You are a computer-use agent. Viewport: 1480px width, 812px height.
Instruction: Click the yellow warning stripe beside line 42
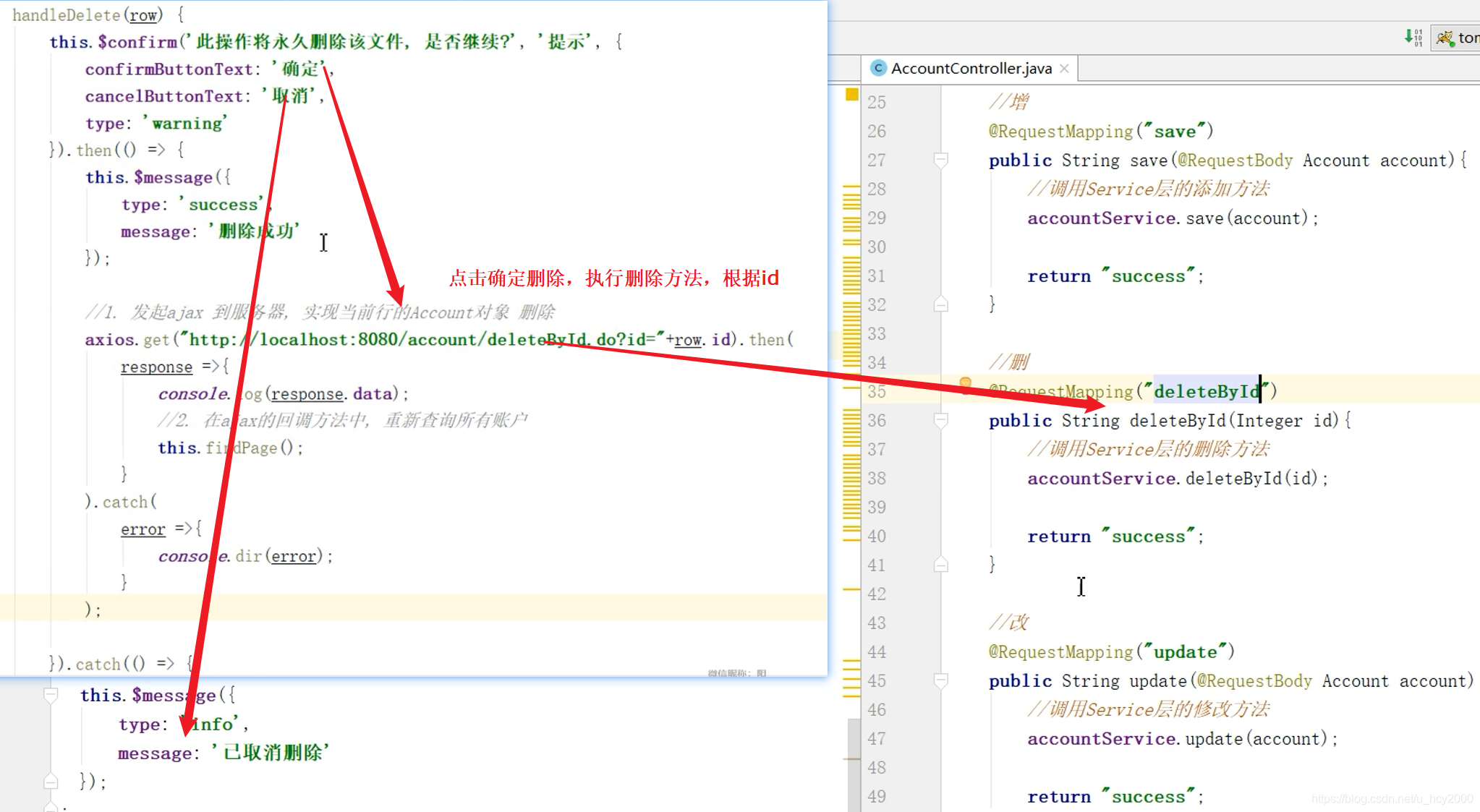[x=851, y=590]
